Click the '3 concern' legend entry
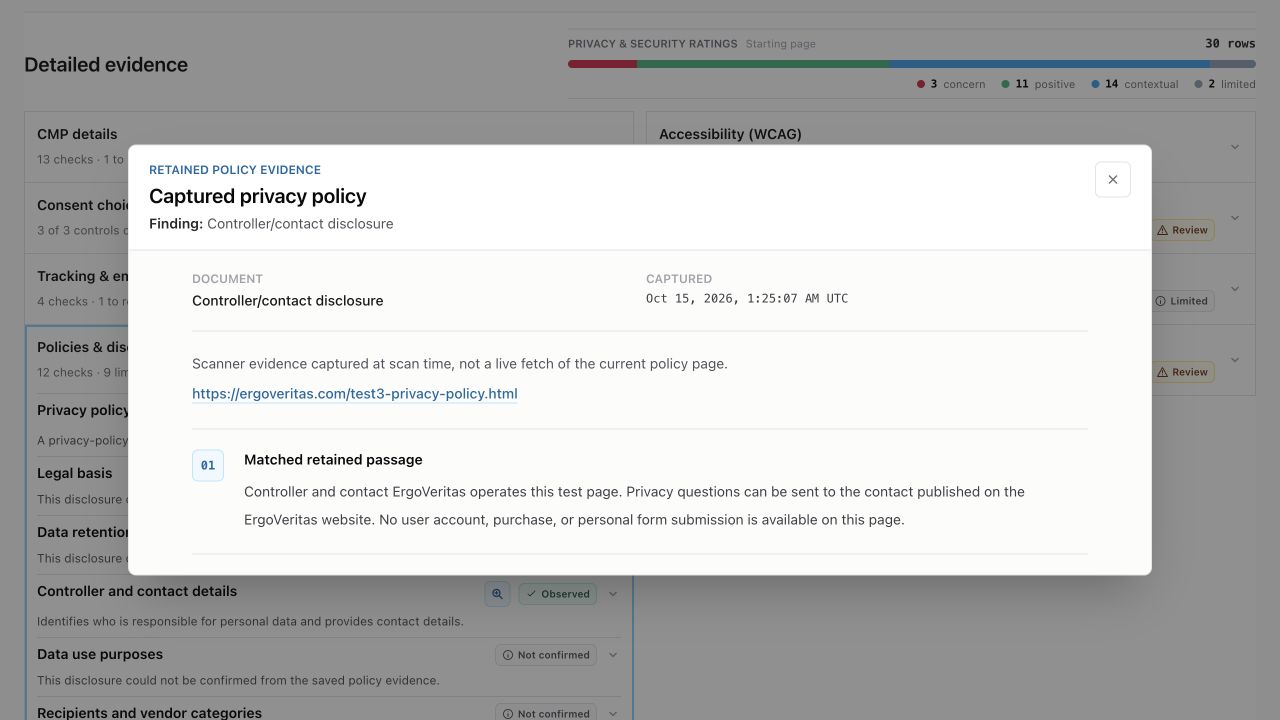 (951, 84)
